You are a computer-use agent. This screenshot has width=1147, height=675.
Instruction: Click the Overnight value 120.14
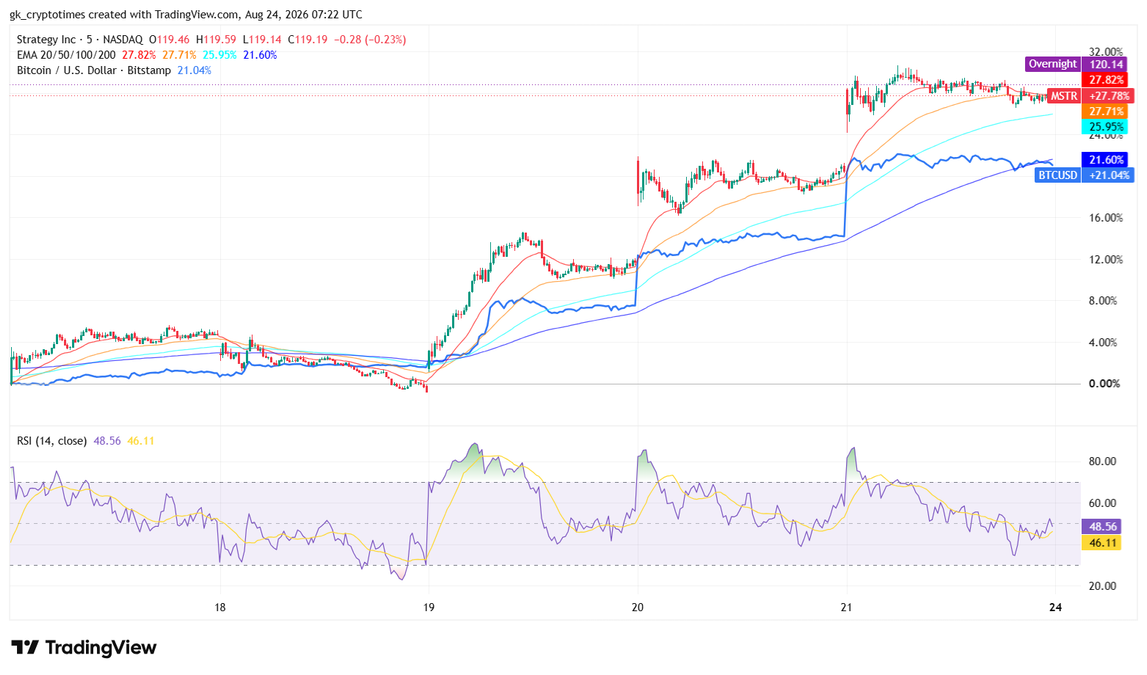click(x=1107, y=64)
